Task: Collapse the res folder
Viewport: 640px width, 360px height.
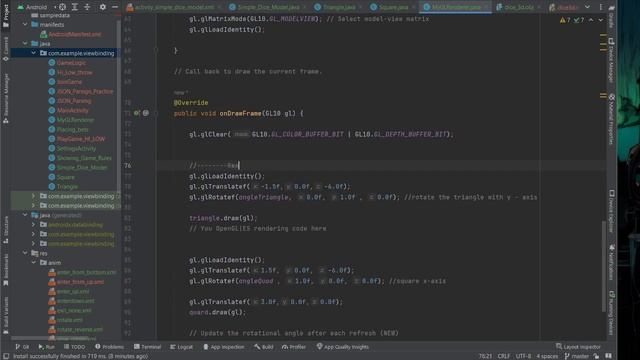Action: click(25, 253)
